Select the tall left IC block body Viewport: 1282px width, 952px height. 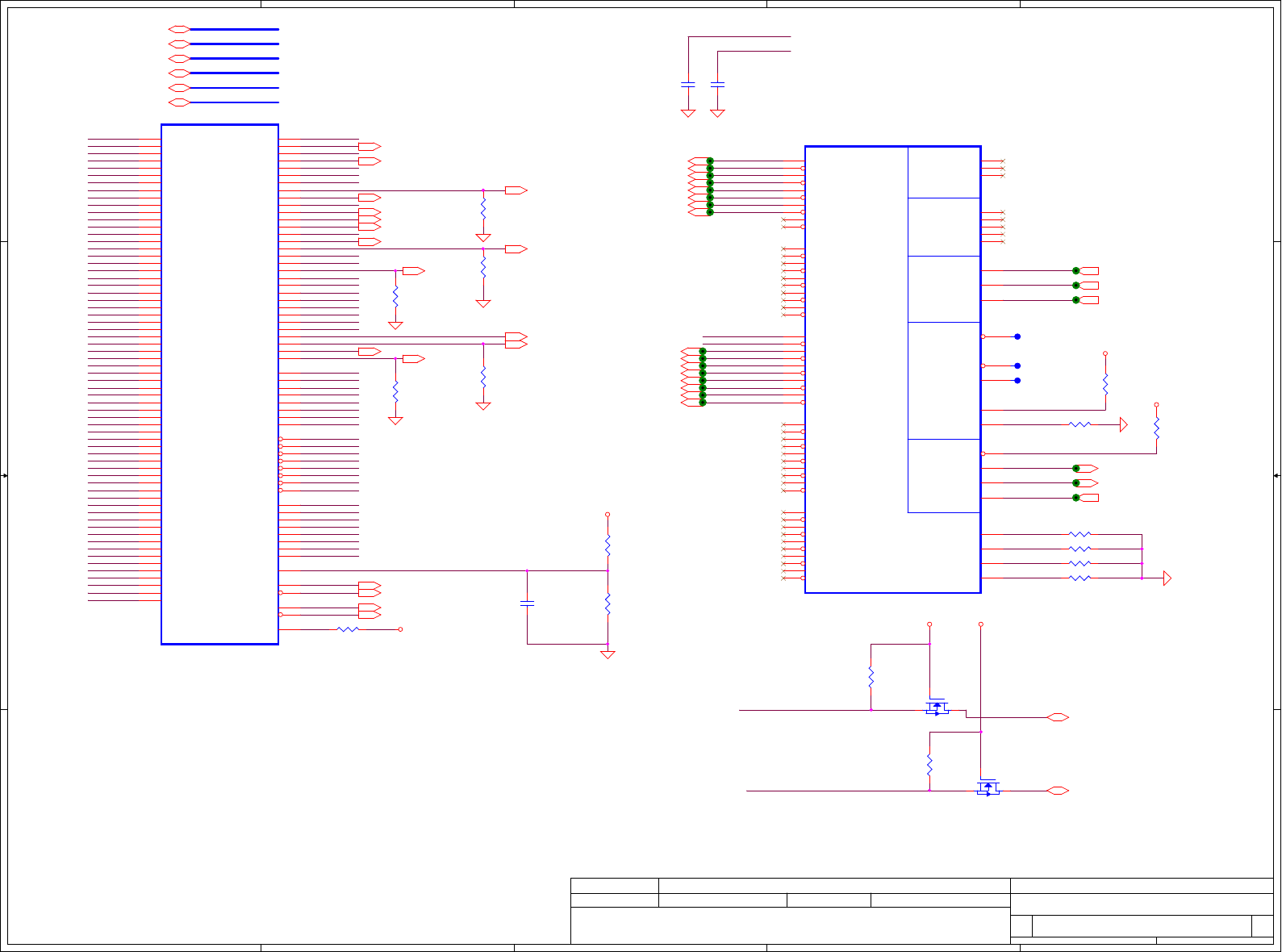point(220,384)
